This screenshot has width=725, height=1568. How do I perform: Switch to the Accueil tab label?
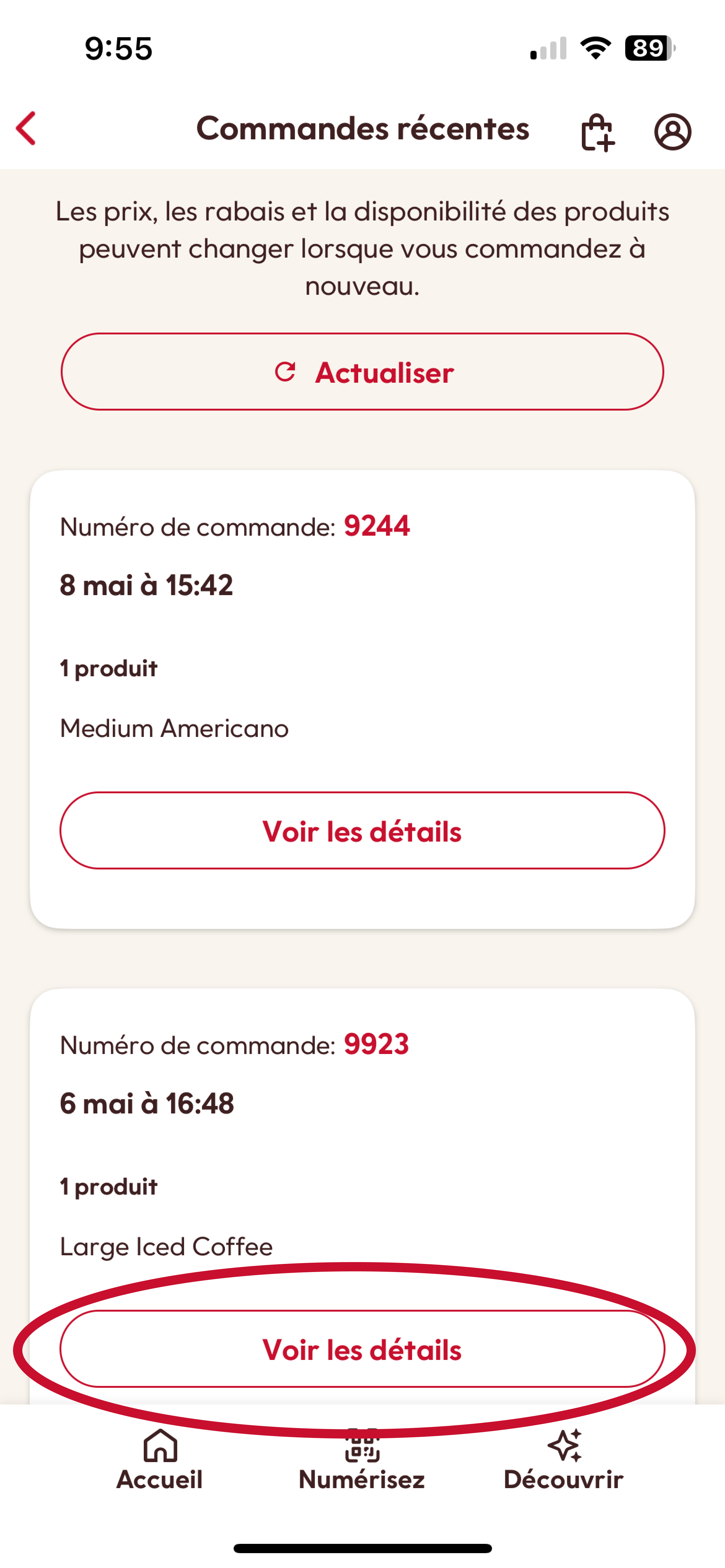click(x=160, y=1480)
